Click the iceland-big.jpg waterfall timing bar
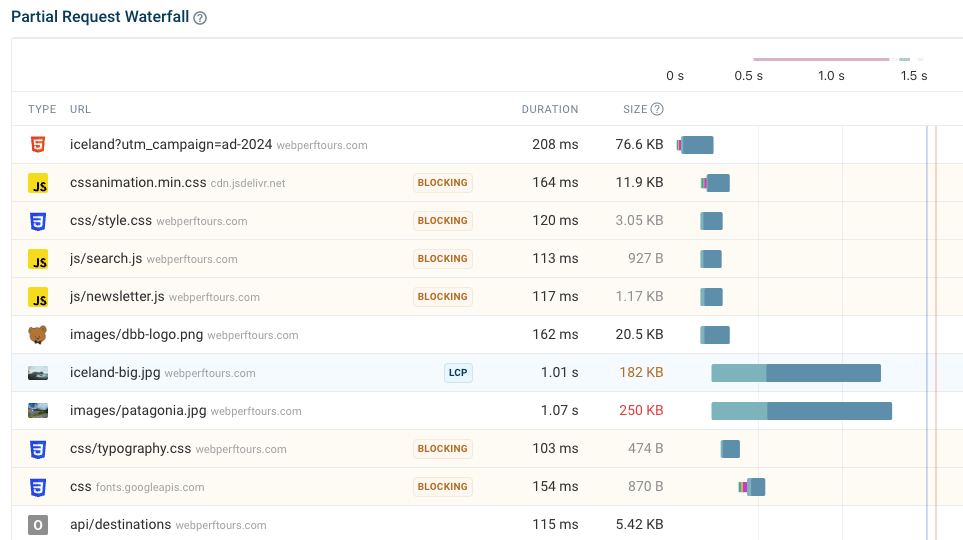The image size is (963, 540). click(x=795, y=373)
